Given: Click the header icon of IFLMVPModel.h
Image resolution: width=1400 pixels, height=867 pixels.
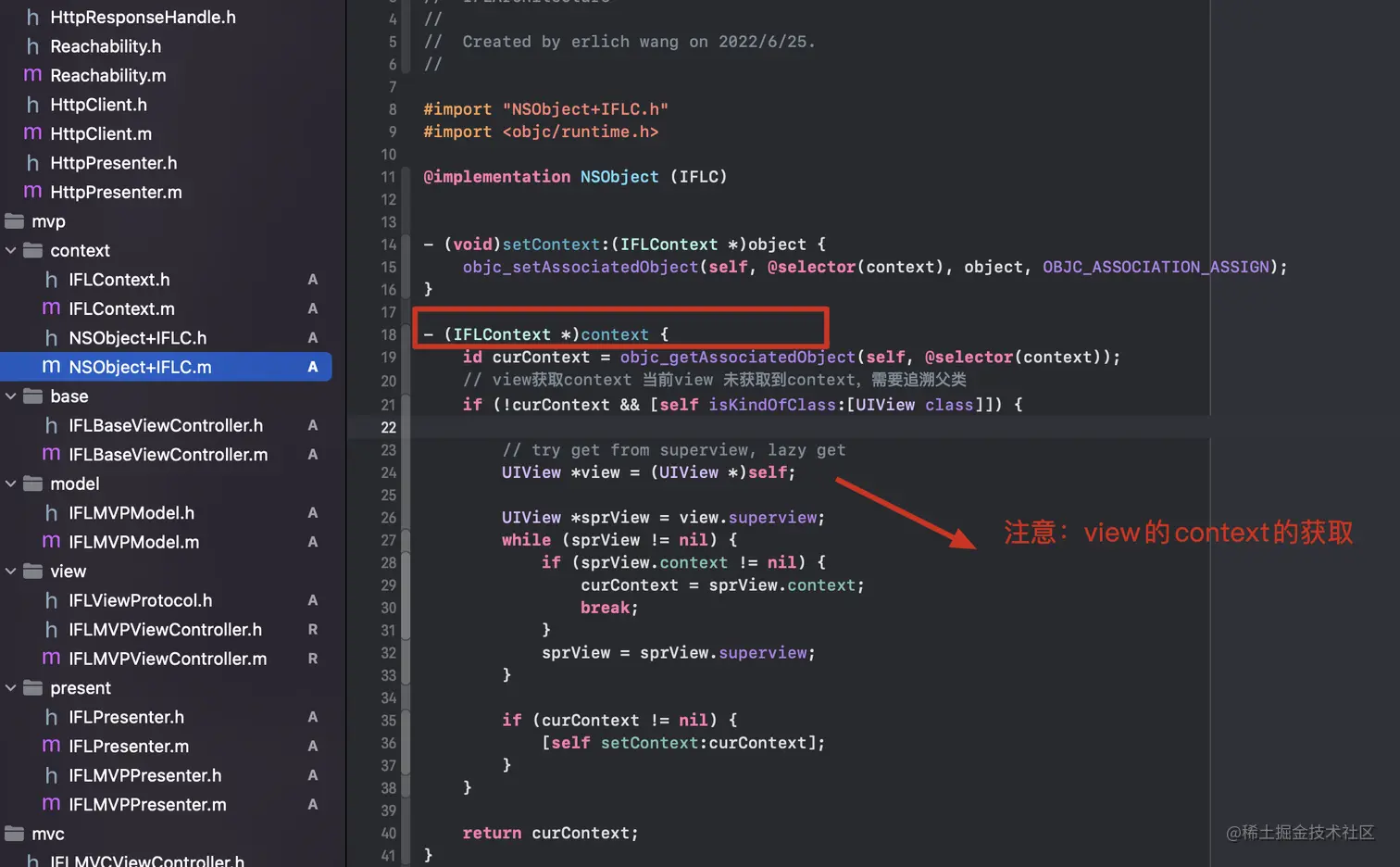Looking at the screenshot, I should [x=52, y=513].
